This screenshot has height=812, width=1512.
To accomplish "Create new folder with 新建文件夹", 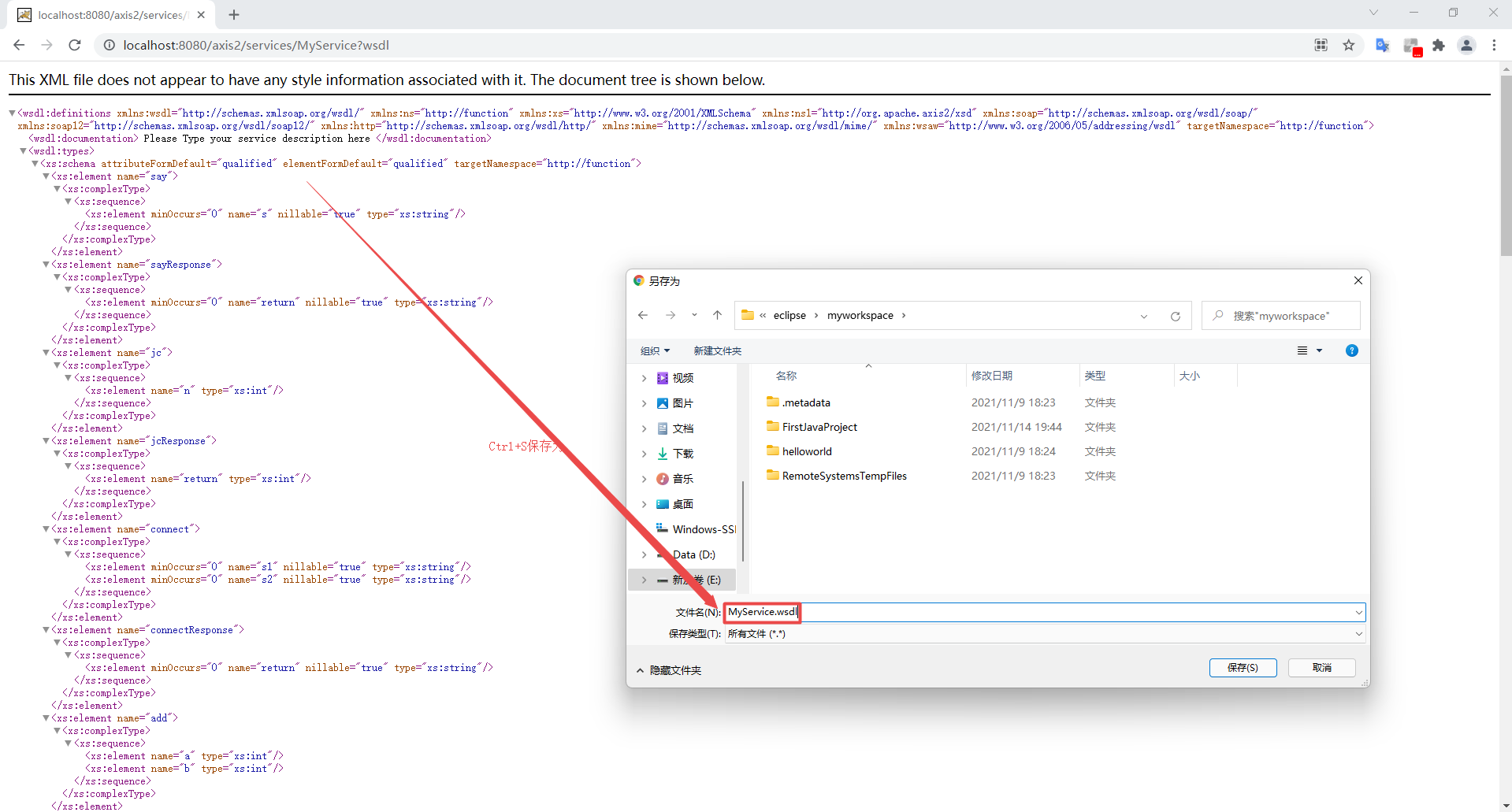I will (717, 350).
